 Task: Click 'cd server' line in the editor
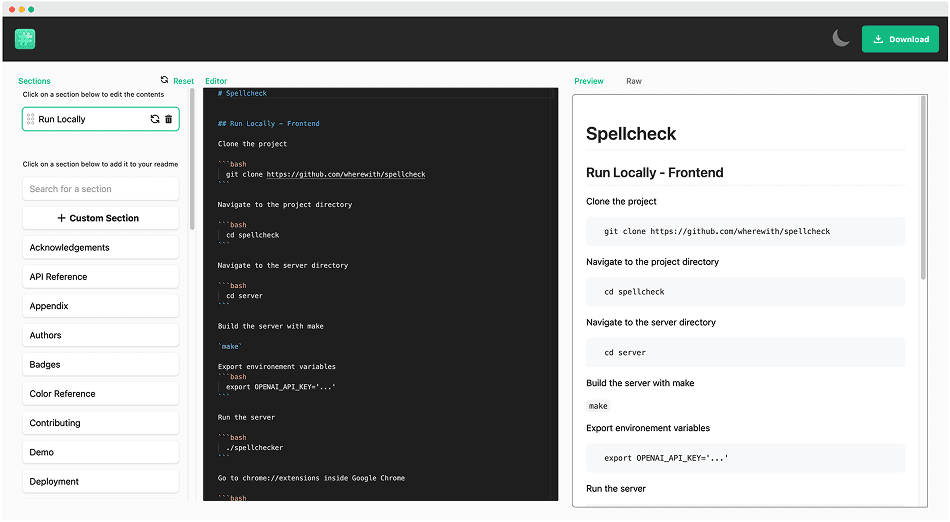pyautogui.click(x=244, y=296)
